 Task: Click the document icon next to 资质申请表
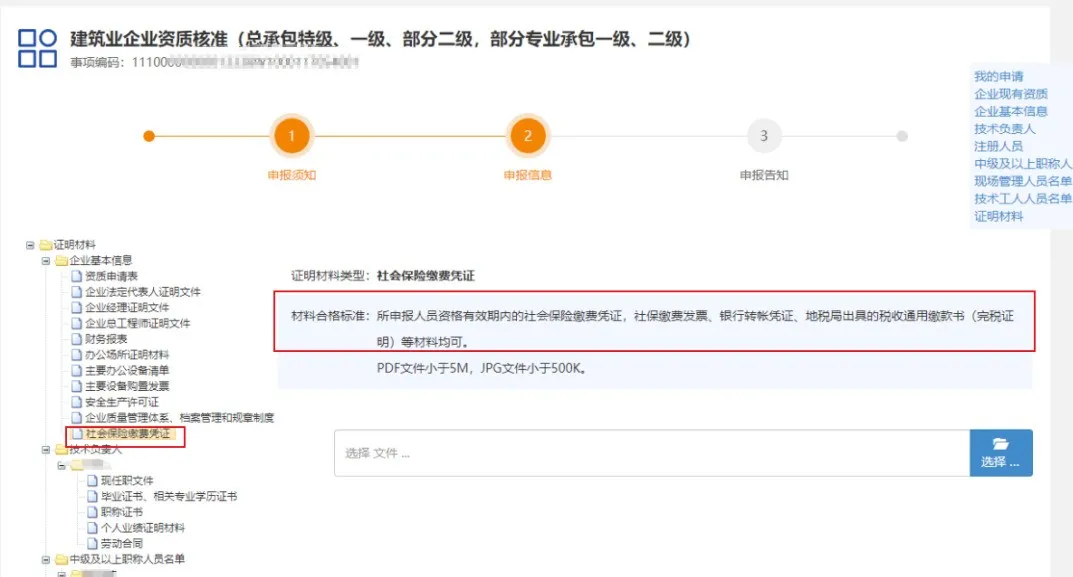[77, 276]
